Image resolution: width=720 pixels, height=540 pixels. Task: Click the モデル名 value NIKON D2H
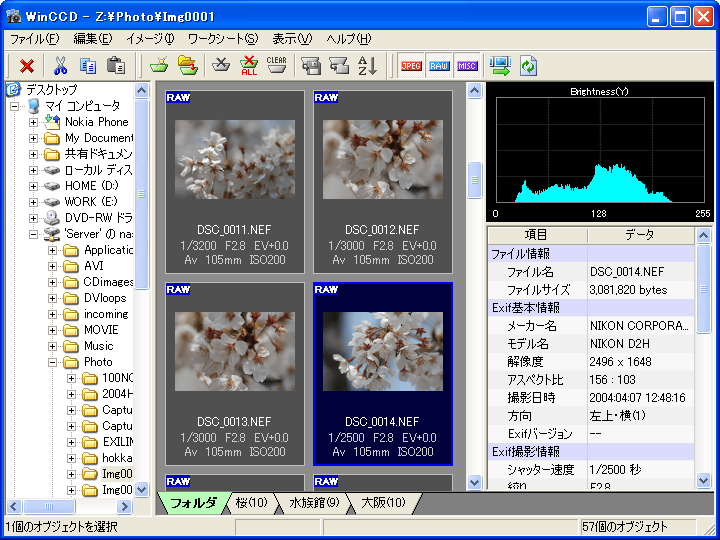pyautogui.click(x=619, y=344)
